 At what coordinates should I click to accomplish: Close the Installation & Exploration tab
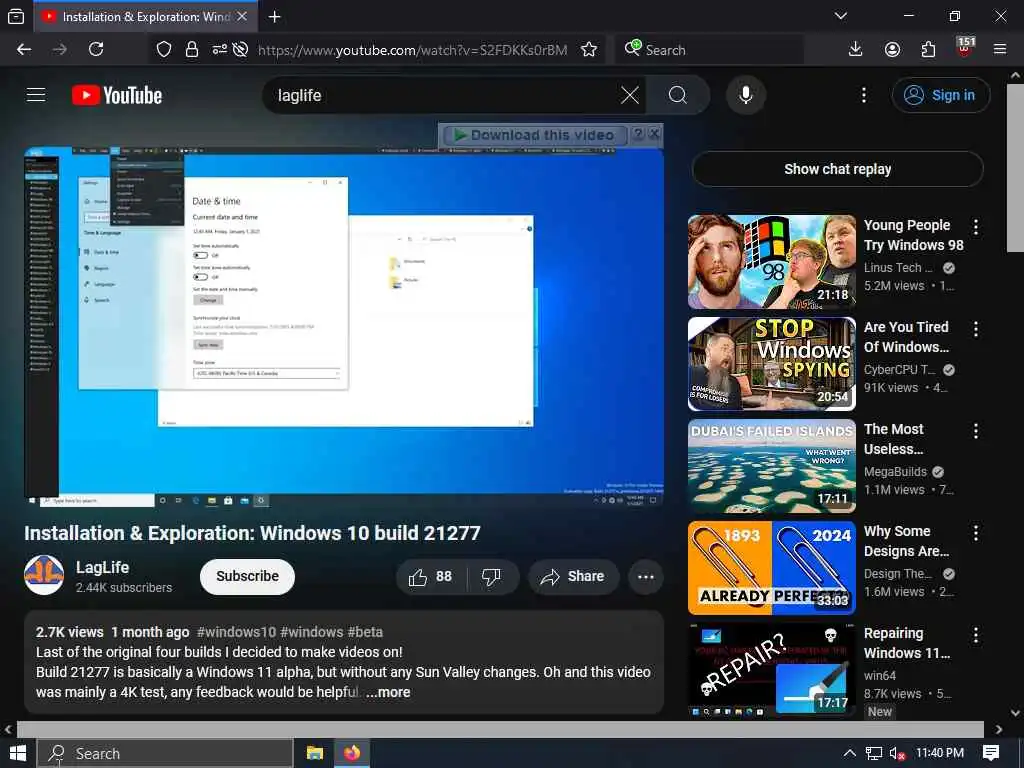[x=242, y=16]
